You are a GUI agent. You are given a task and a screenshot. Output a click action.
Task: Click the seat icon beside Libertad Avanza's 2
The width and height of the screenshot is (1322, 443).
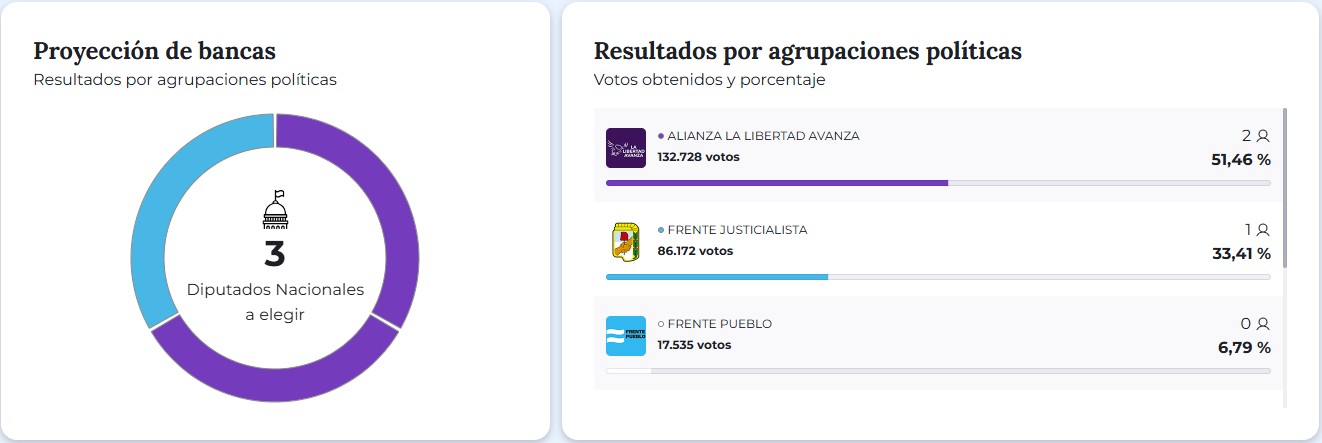pos(1263,136)
